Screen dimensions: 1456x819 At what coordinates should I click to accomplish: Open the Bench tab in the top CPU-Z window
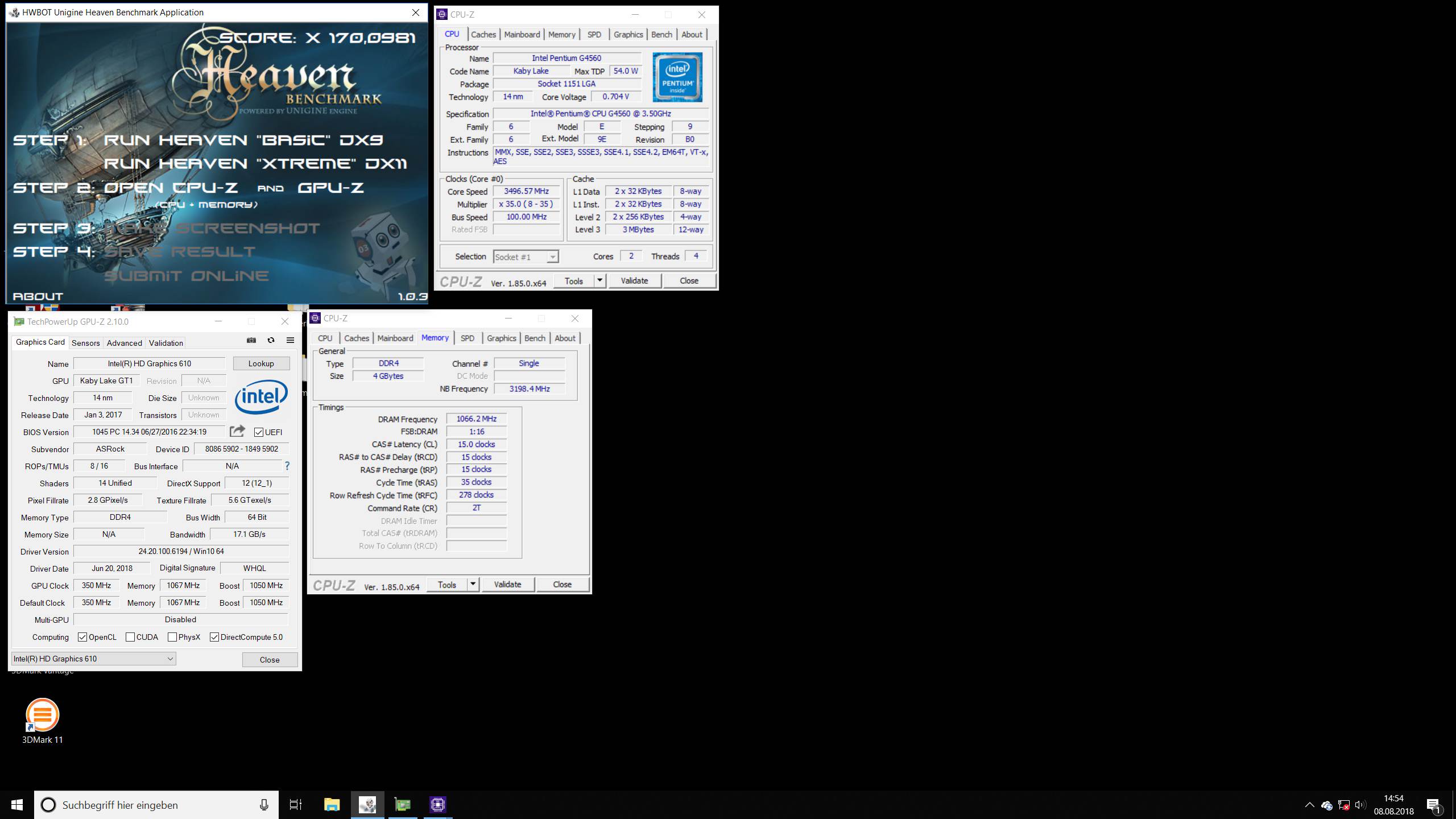[661, 35]
